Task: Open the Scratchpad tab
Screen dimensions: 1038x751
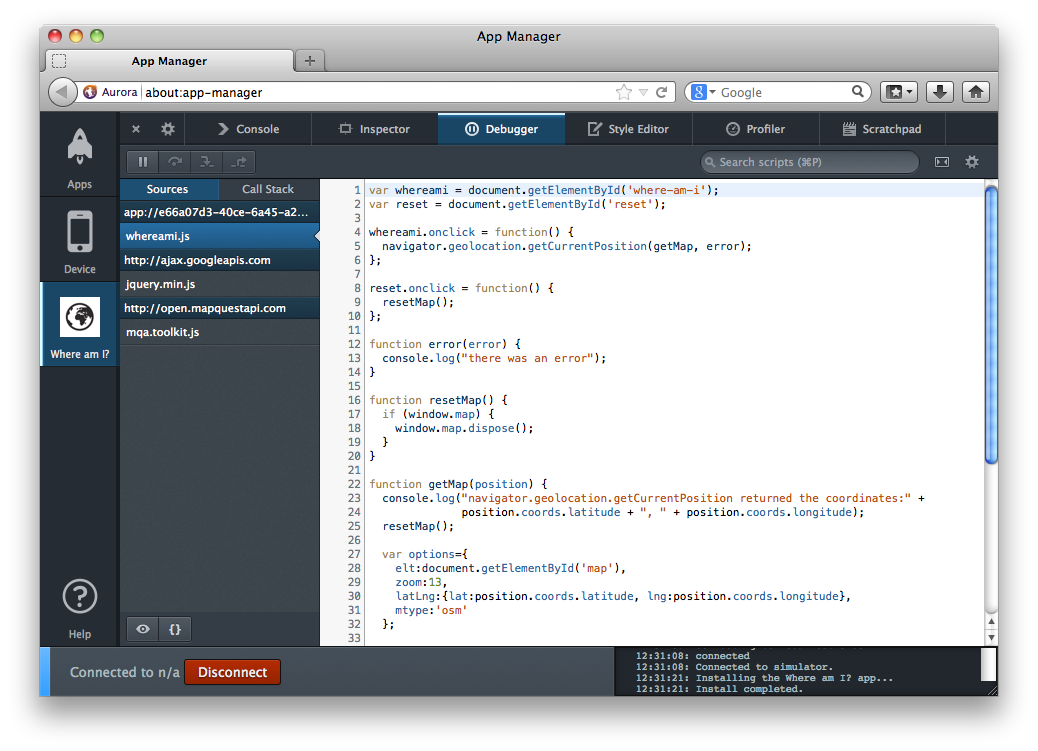Action: click(882, 129)
